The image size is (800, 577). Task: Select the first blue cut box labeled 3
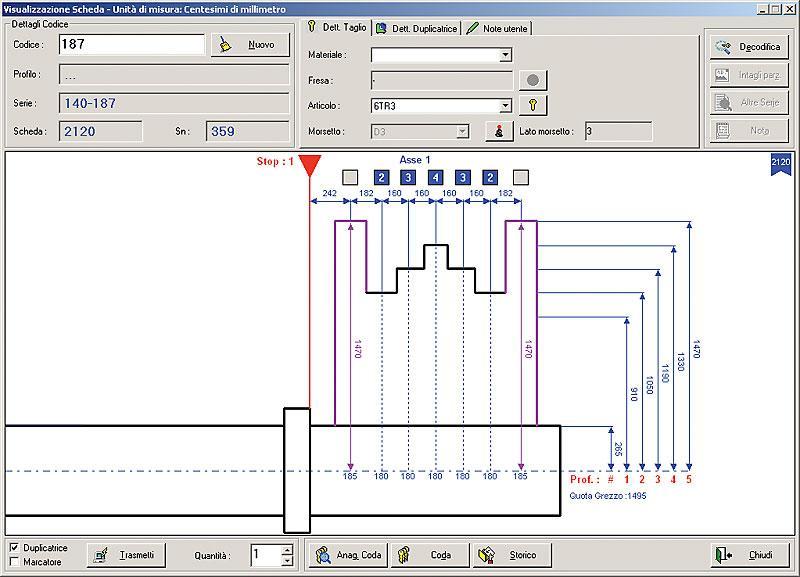click(408, 178)
